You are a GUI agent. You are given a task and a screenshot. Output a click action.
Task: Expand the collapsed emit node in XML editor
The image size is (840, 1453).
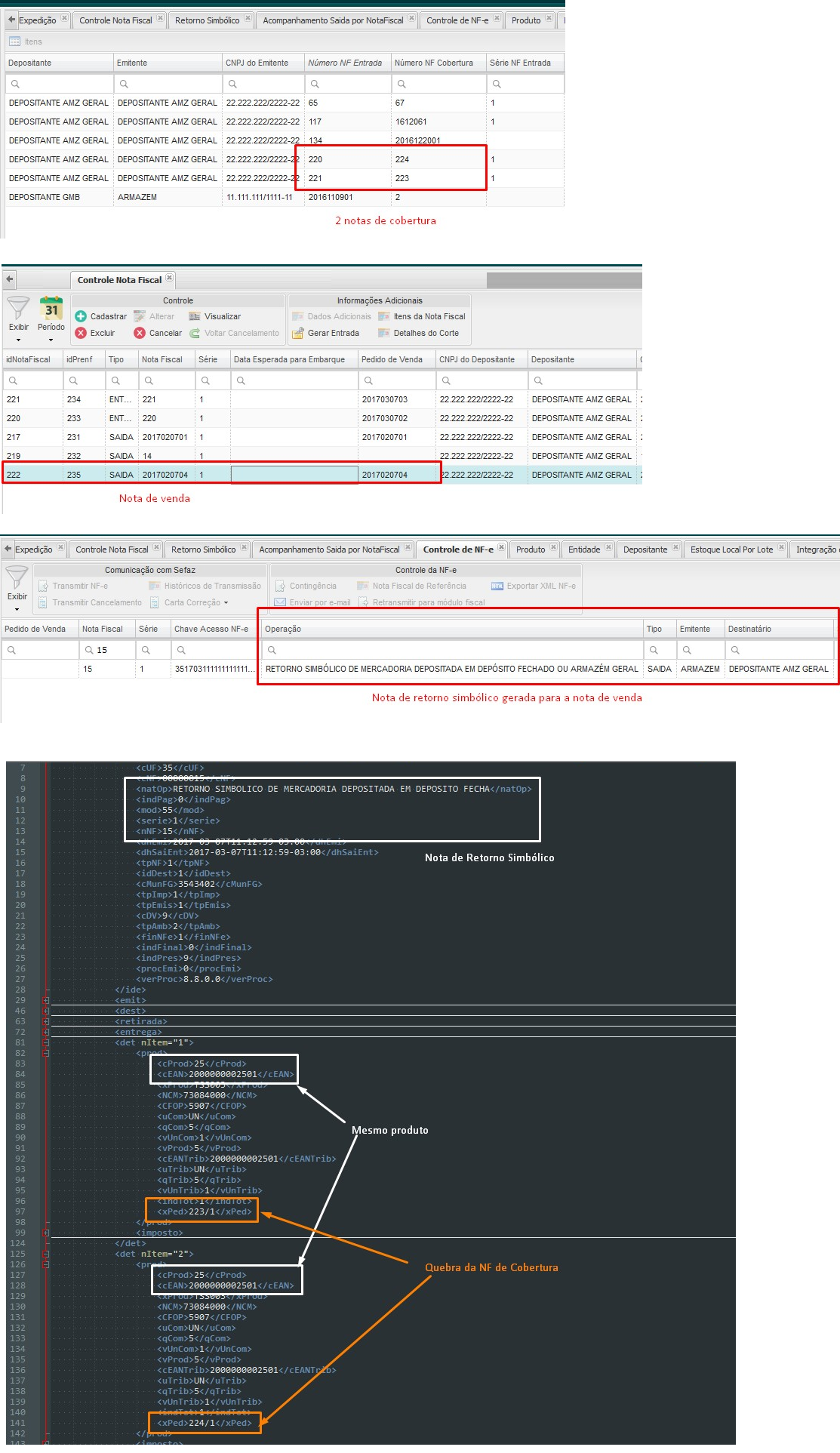pyautogui.click(x=46, y=1000)
